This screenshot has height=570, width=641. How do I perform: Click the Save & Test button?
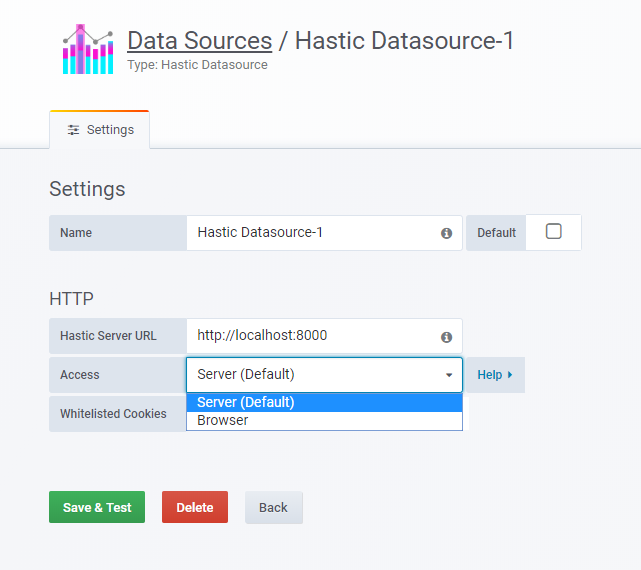(97, 507)
